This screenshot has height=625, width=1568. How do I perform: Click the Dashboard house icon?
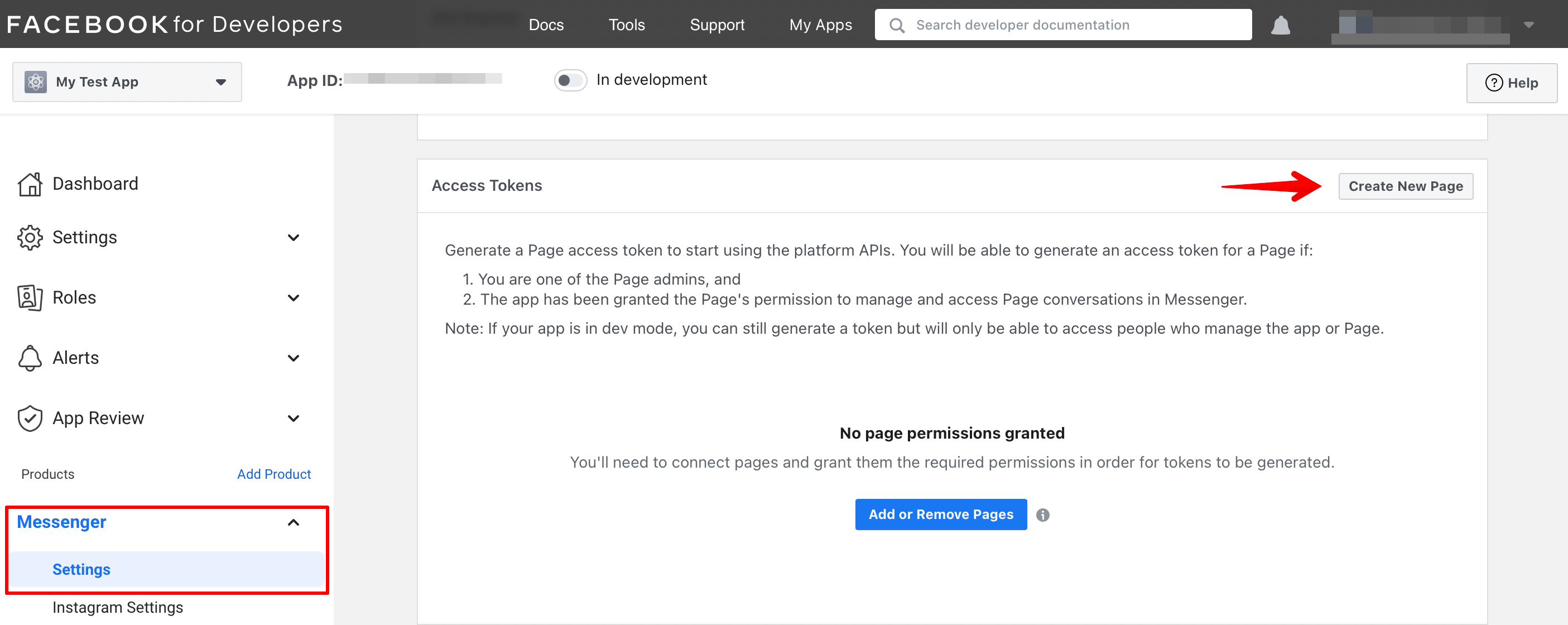click(x=30, y=184)
